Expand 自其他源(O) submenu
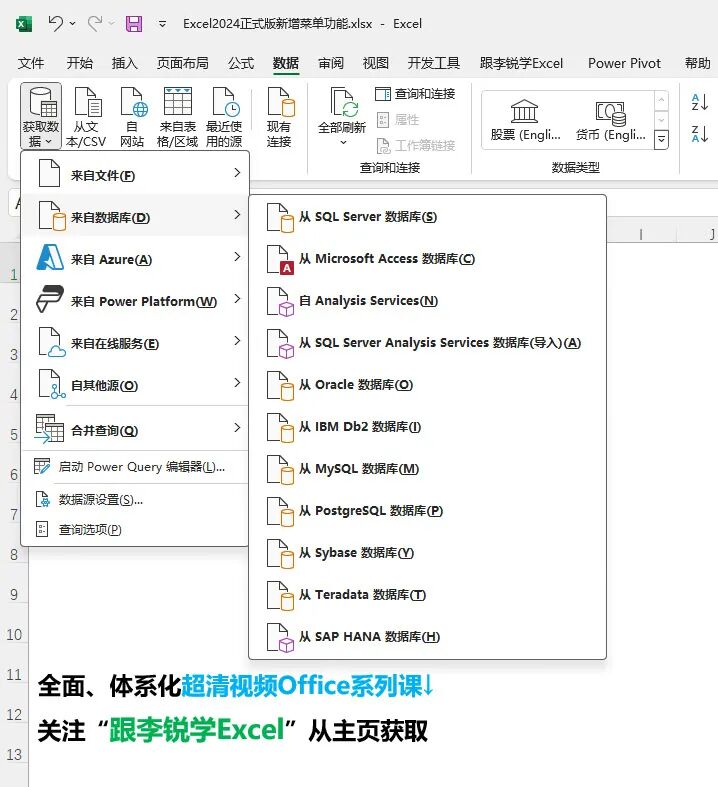This screenshot has height=787, width=718. click(135, 384)
